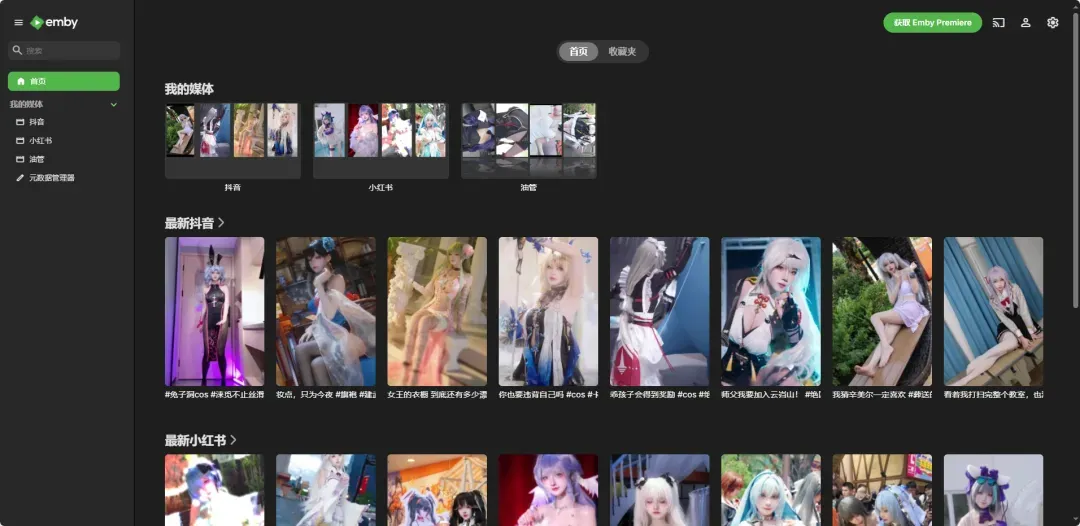Open the cast to device icon
This screenshot has height=526, width=1080.
999,23
